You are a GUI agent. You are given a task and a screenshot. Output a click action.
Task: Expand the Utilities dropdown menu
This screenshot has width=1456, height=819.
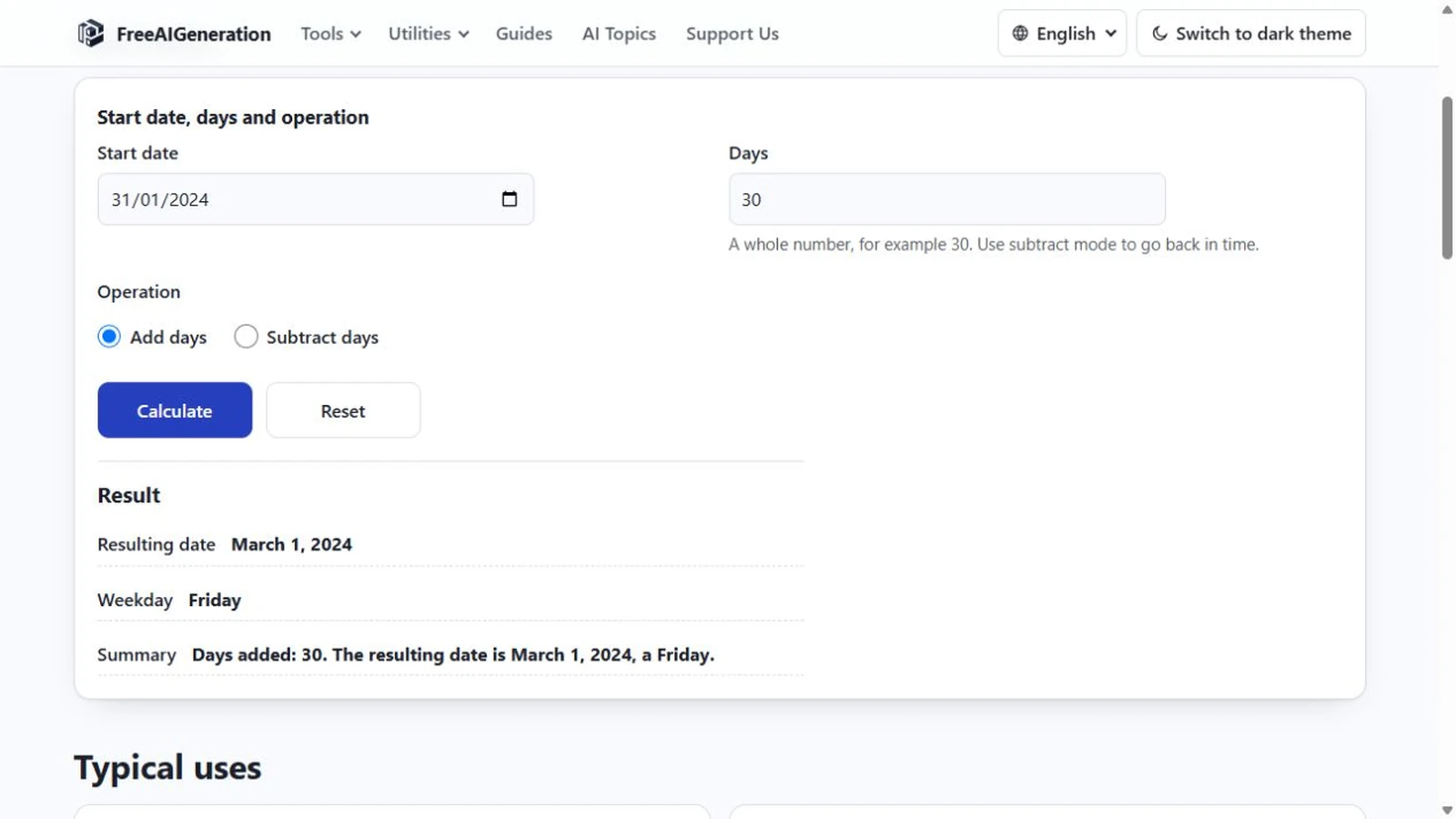pyautogui.click(x=429, y=34)
